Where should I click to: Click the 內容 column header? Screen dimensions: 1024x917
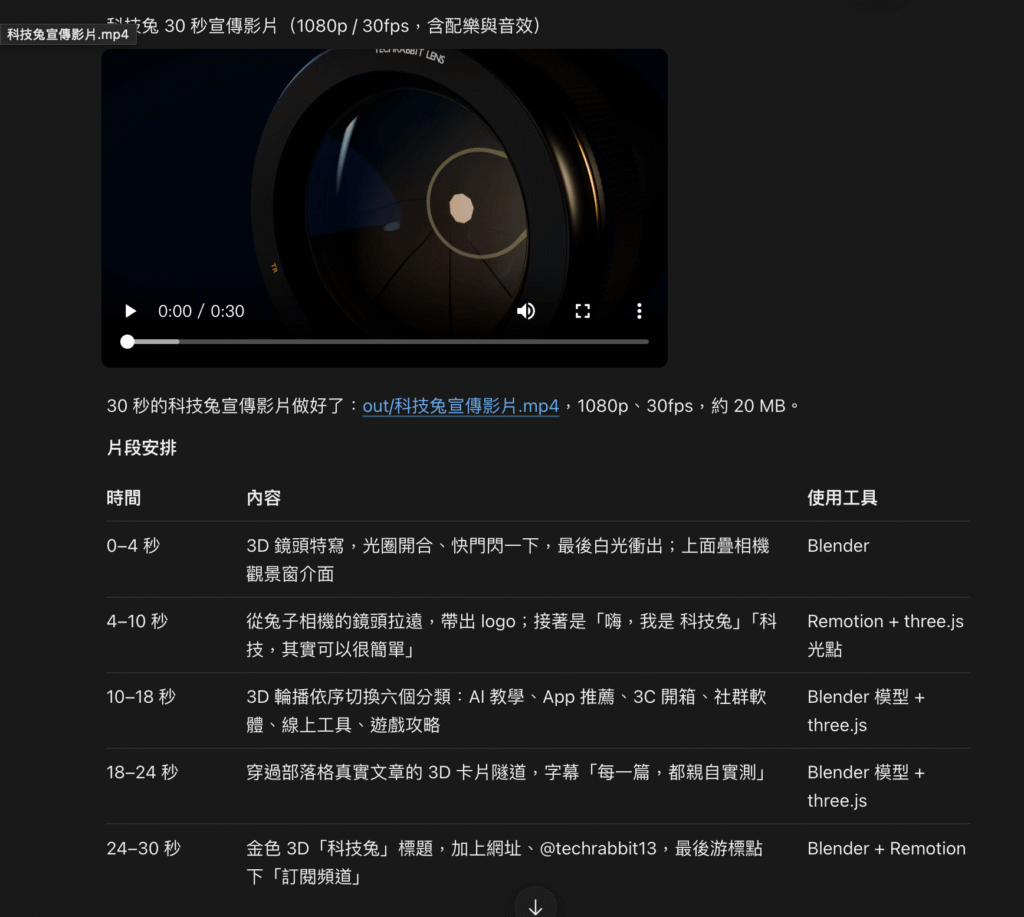click(264, 498)
